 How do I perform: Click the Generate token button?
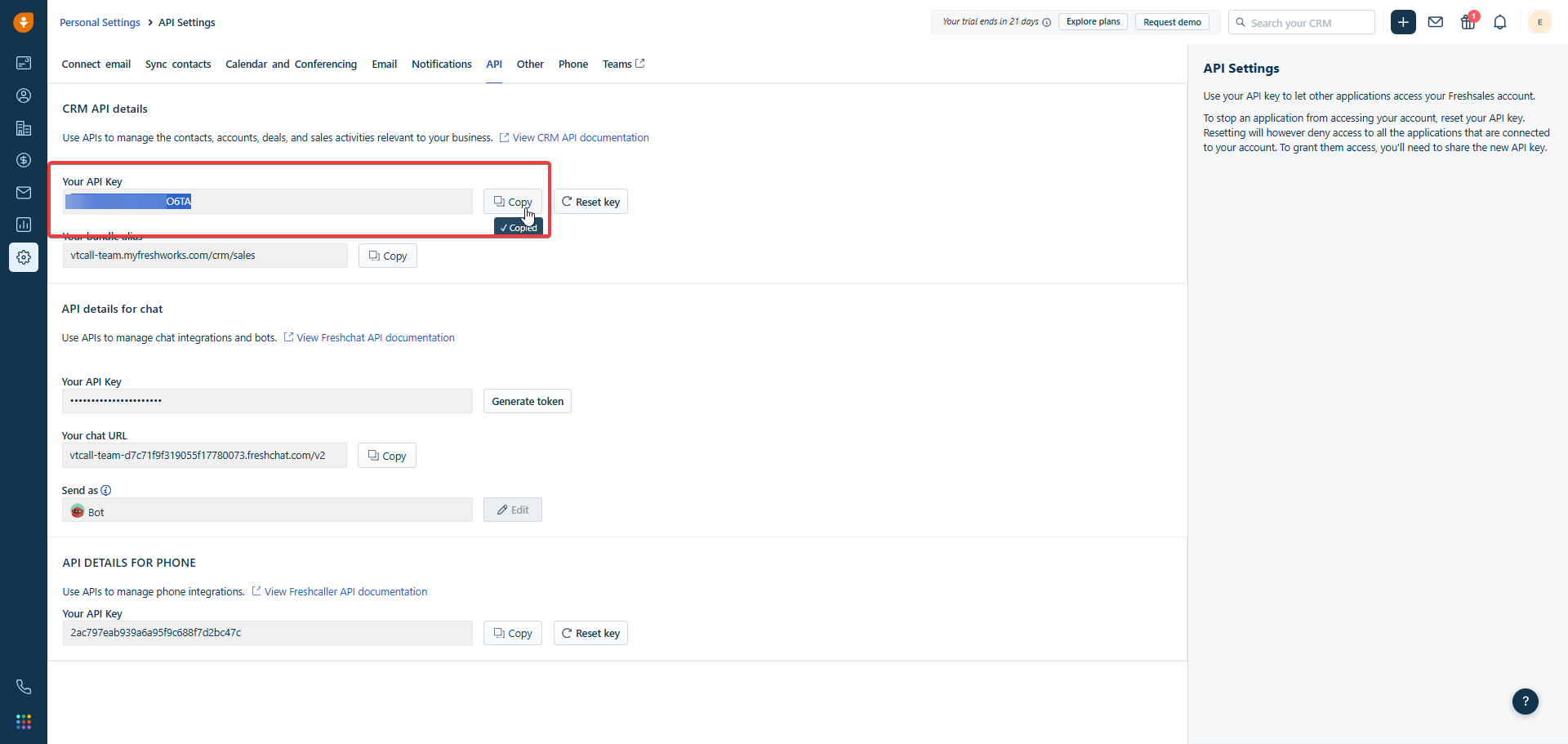(528, 401)
